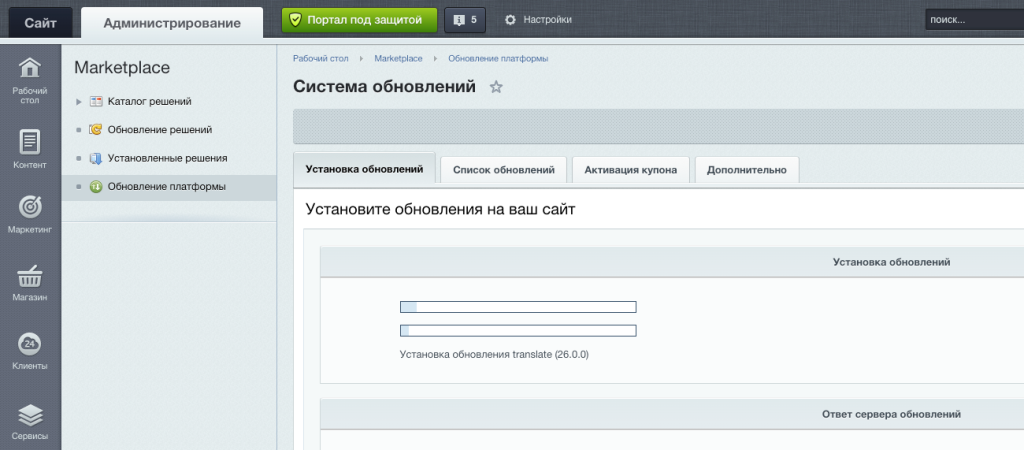Image resolution: width=1024 pixels, height=450 pixels.
Task: Open Обновление решений menu item
Action: pyautogui.click(x=160, y=130)
